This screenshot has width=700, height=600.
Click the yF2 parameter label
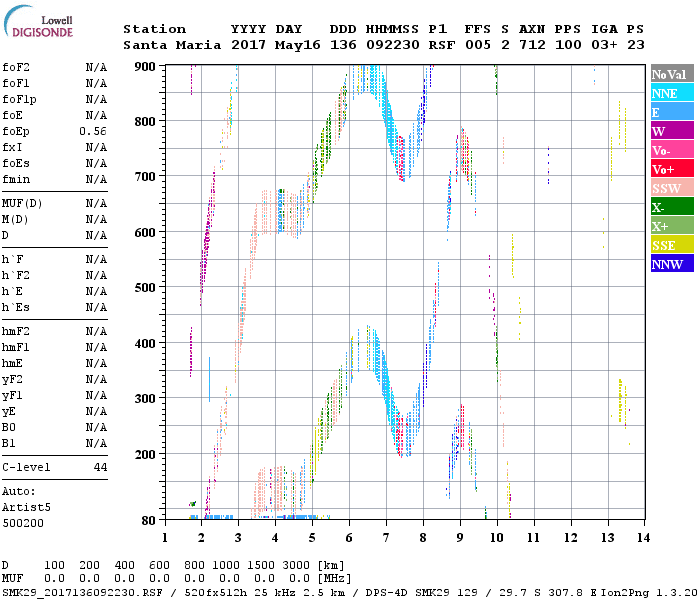point(12,380)
